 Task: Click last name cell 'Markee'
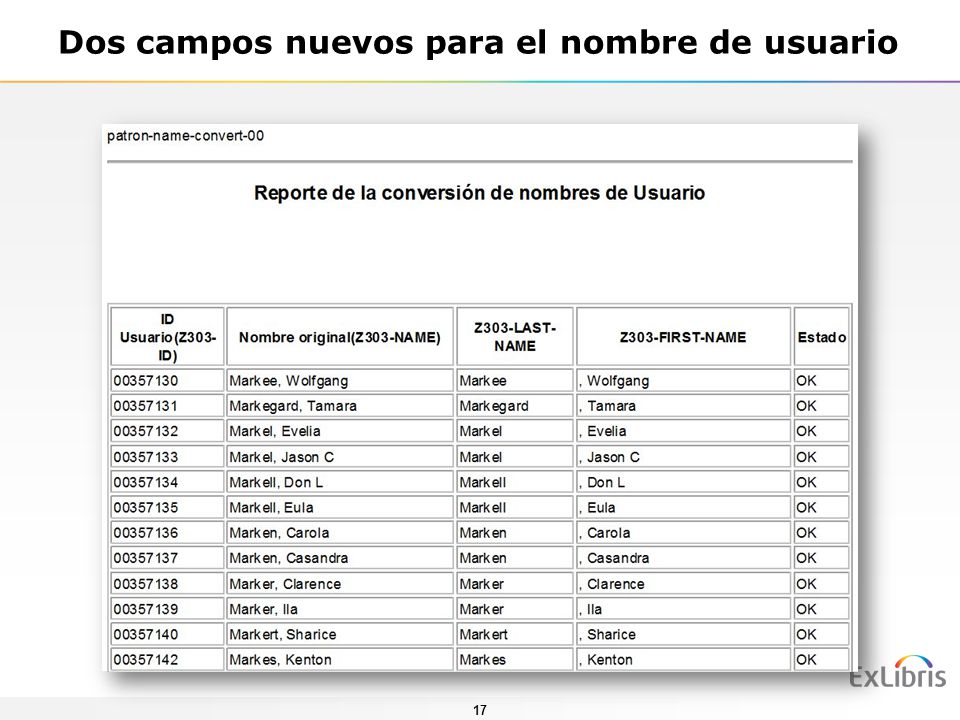coord(515,380)
